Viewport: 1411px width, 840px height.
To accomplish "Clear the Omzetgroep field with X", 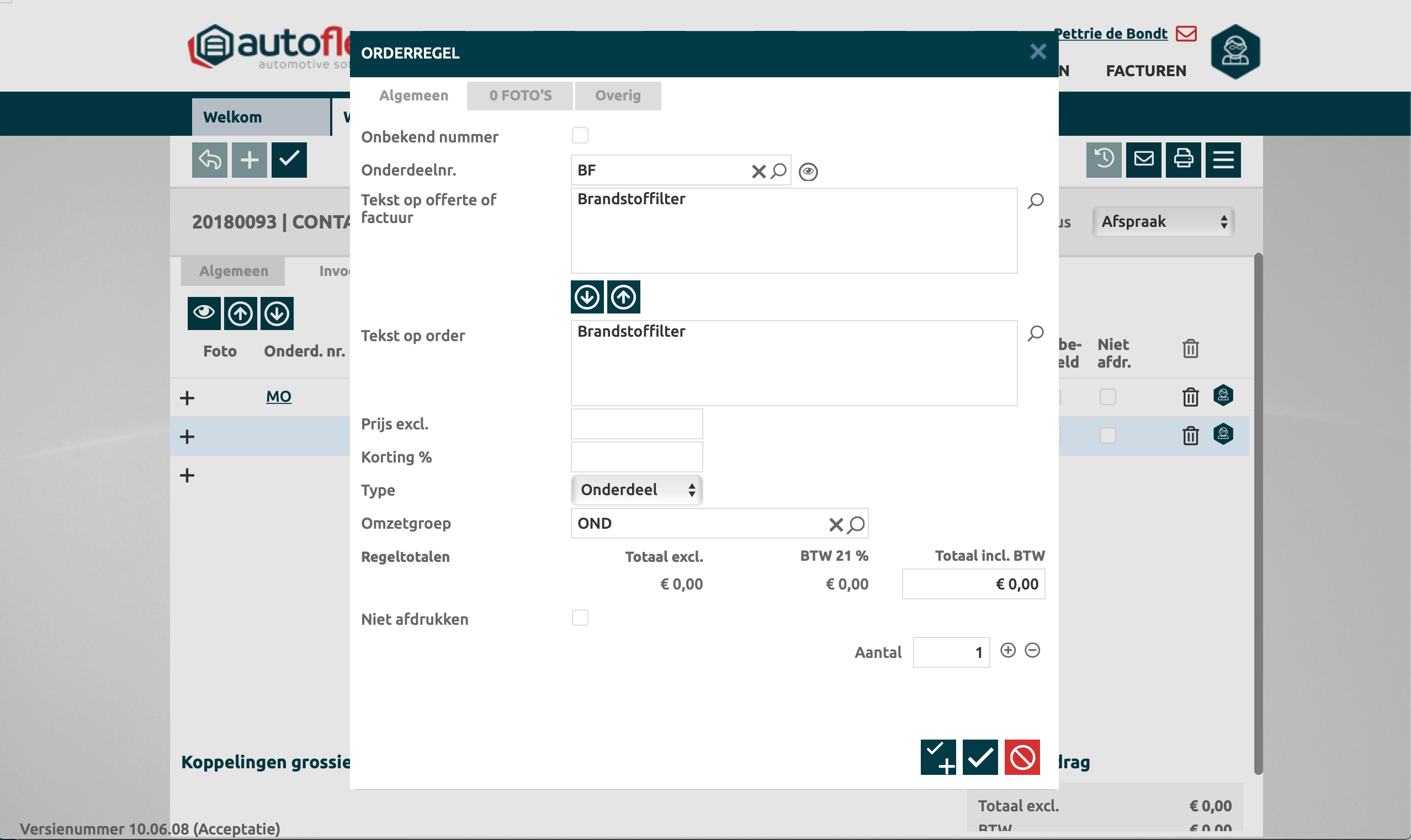I will coord(835,524).
